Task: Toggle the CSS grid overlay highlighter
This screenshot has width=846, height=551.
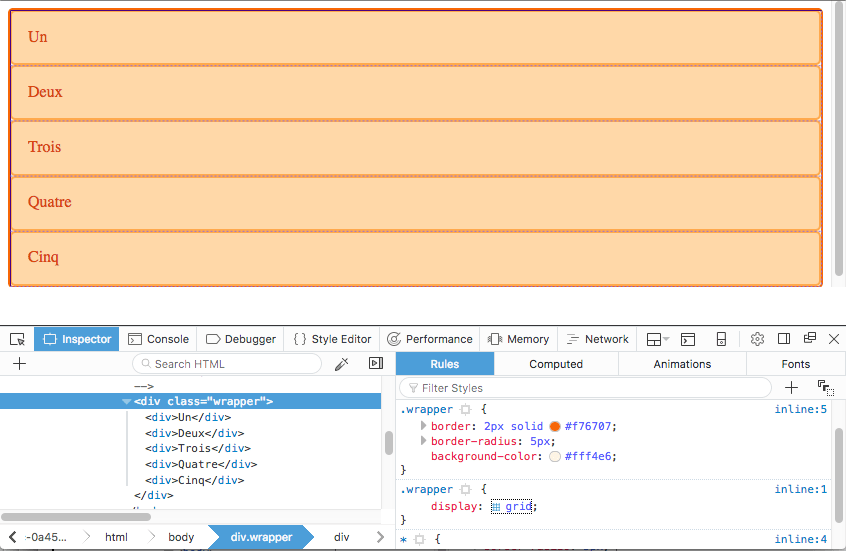Action: [496, 507]
